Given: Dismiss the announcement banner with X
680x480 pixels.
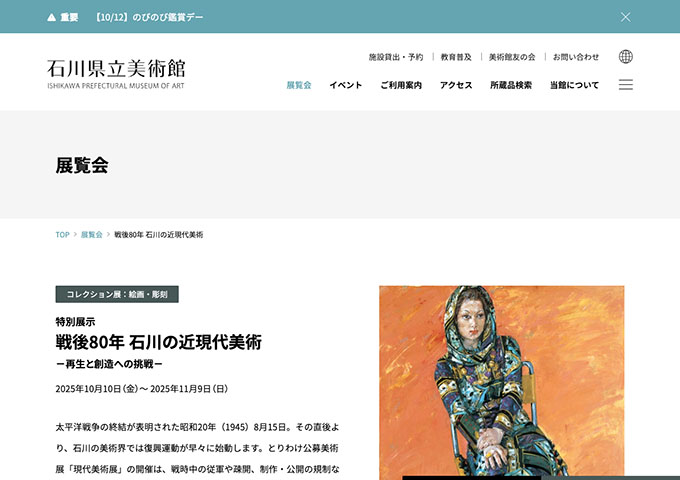Looking at the screenshot, I should pyautogui.click(x=625, y=17).
